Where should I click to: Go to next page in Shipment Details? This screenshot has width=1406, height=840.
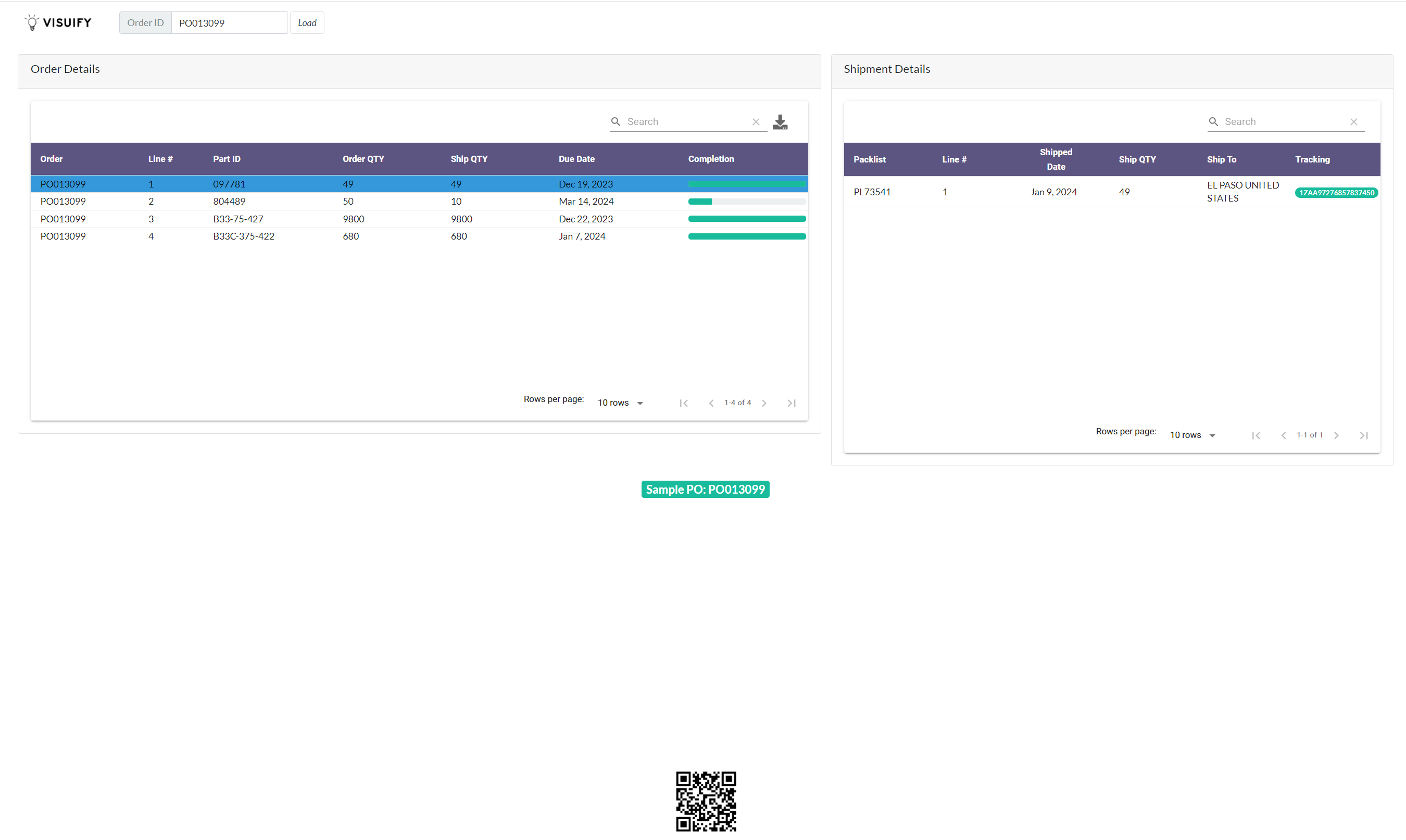(1336, 435)
